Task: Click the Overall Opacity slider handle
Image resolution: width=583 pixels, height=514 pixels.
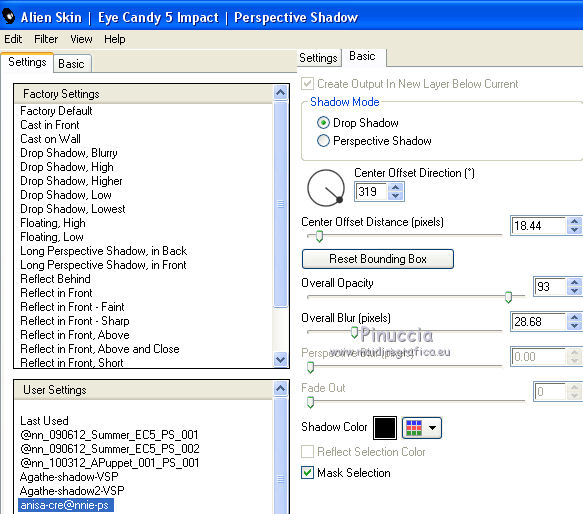Action: pos(508,297)
